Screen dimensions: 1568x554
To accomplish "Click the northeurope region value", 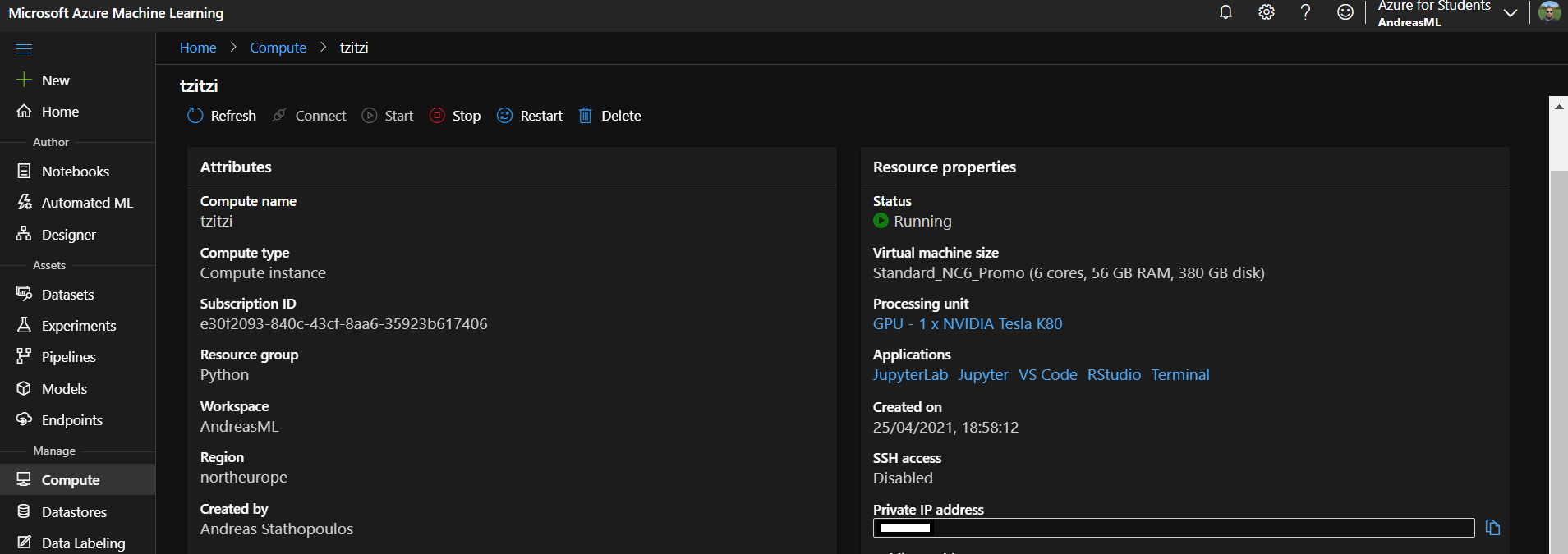I will click(x=244, y=478).
